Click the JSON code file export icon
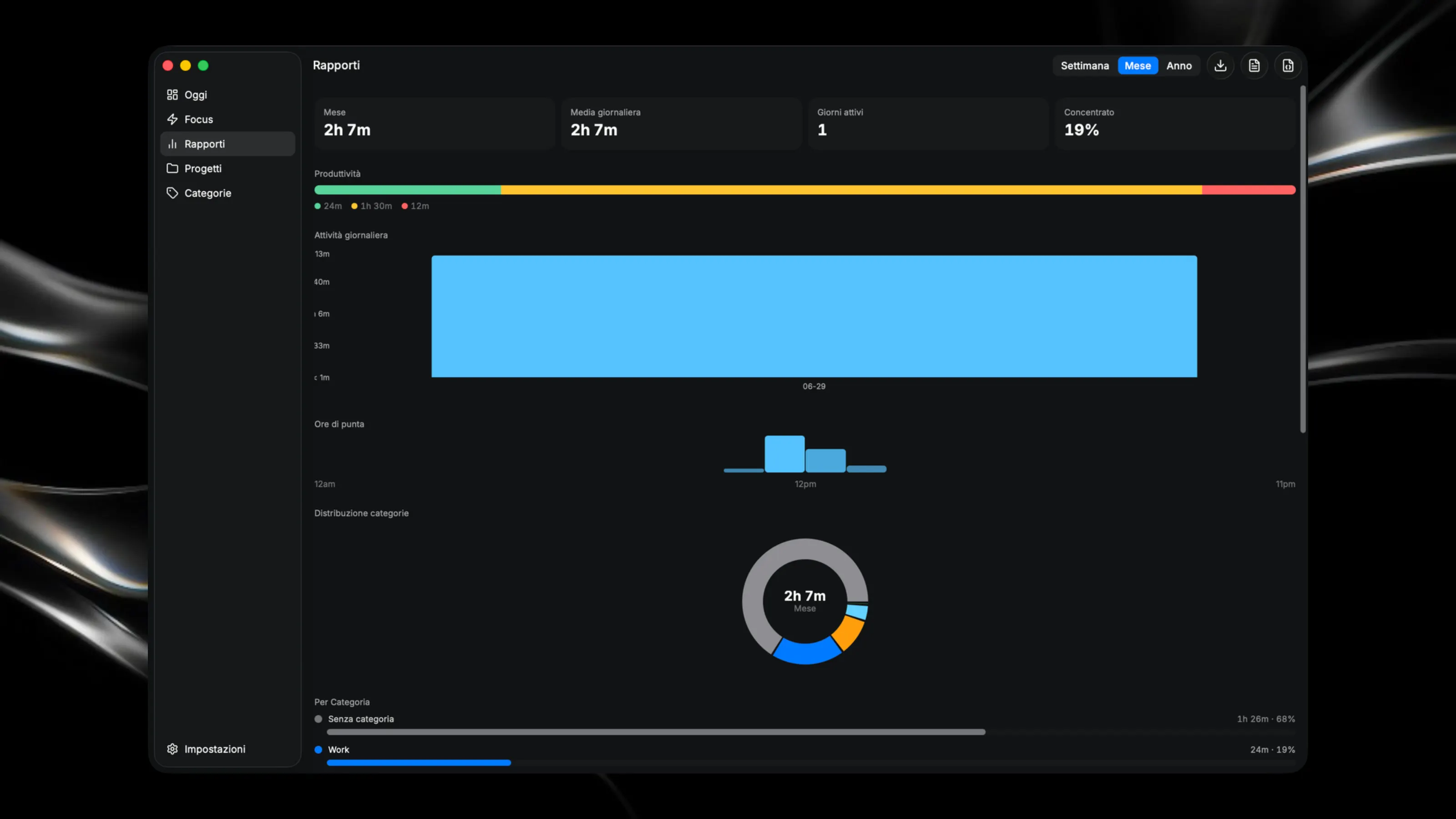Viewport: 1456px width, 819px height. coord(1288,66)
